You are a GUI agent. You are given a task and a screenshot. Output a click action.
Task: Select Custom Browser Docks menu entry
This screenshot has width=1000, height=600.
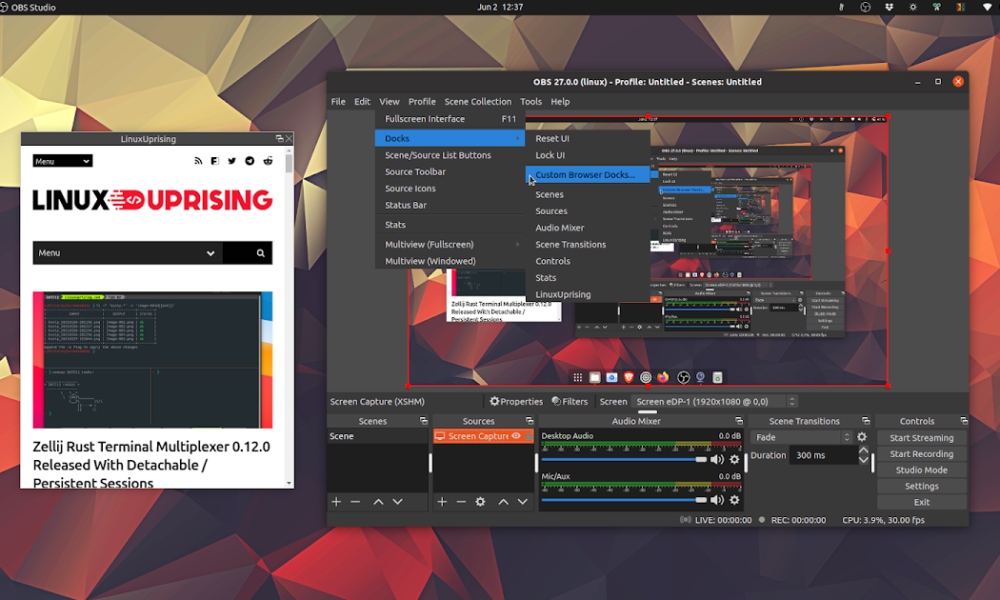[x=587, y=174]
